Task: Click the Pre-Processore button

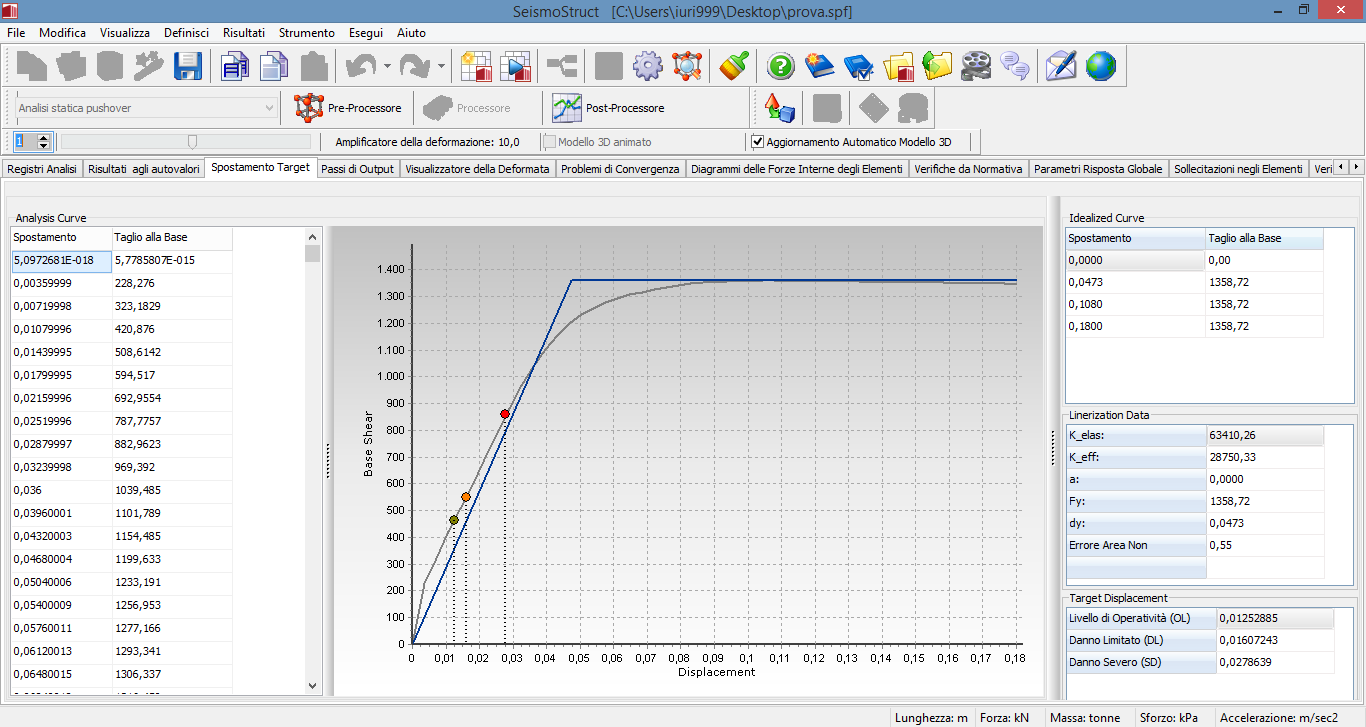Action: click(x=348, y=108)
